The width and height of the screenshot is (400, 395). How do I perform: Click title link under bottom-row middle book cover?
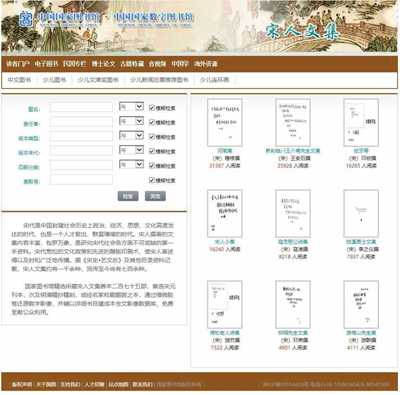pos(293,333)
